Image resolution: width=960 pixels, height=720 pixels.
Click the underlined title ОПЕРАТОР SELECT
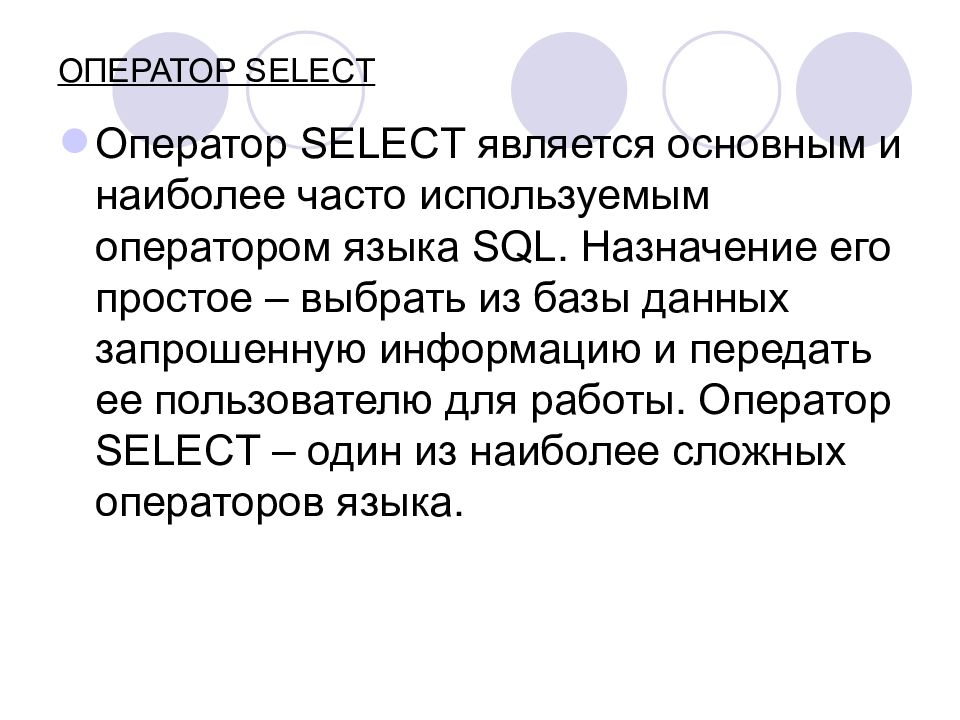tap(216, 71)
